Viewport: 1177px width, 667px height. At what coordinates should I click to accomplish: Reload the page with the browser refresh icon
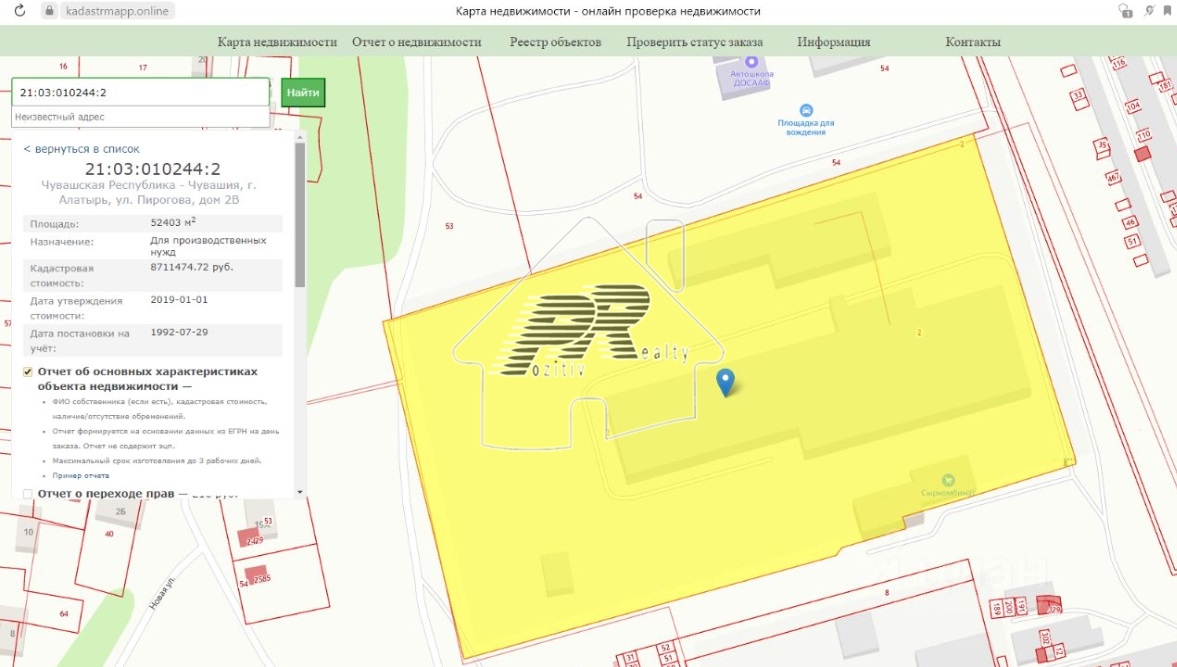point(20,11)
